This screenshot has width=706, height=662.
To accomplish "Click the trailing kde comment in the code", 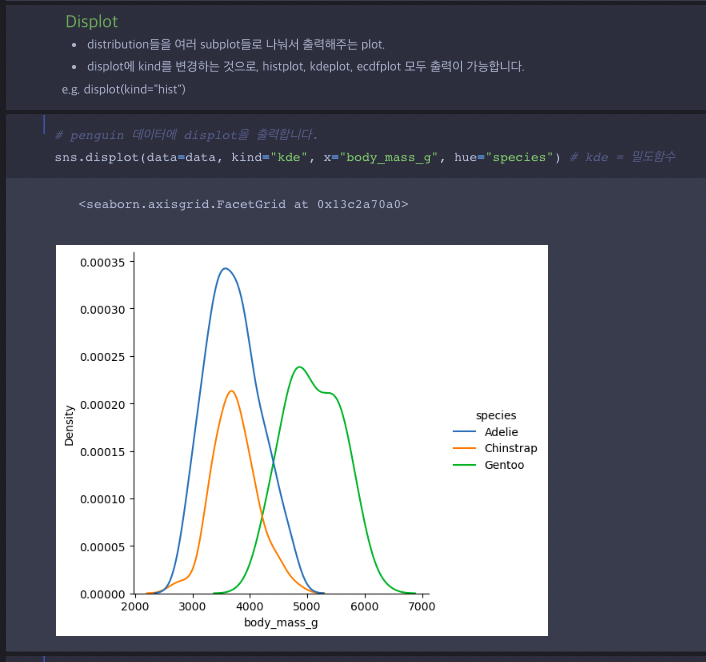I will 623,157.
